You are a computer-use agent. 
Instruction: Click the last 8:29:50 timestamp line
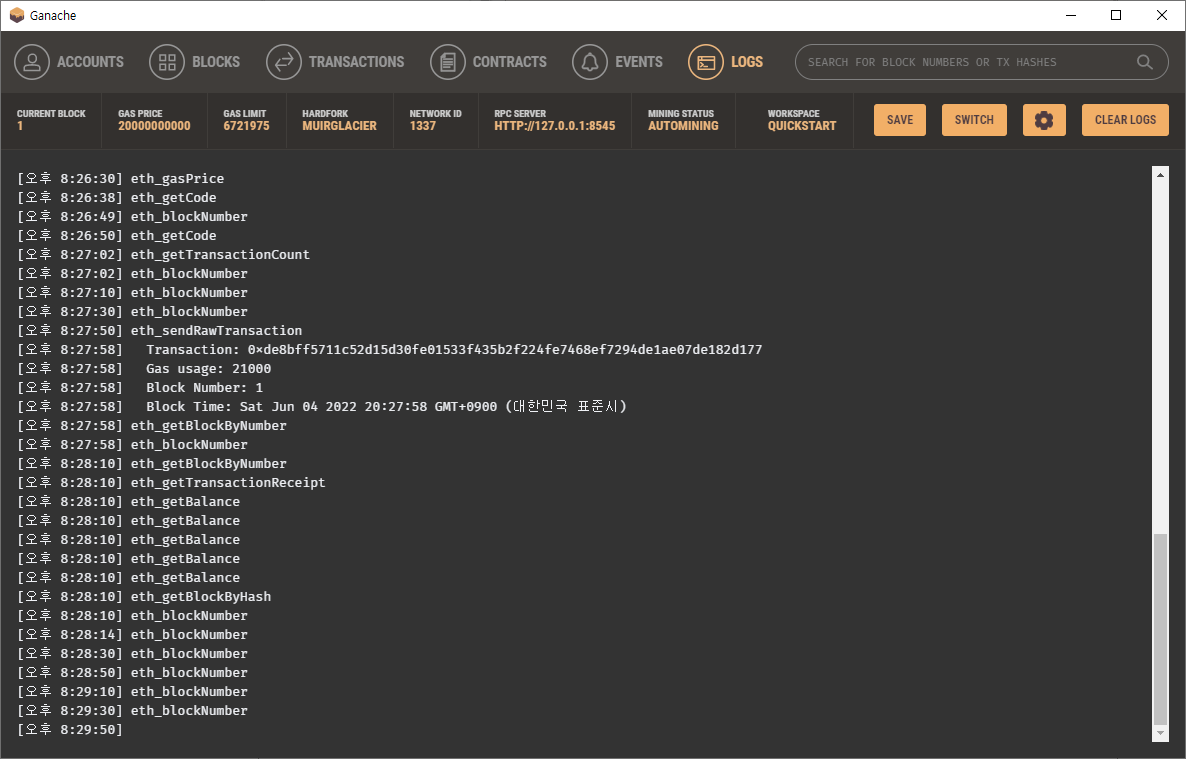tap(70, 729)
